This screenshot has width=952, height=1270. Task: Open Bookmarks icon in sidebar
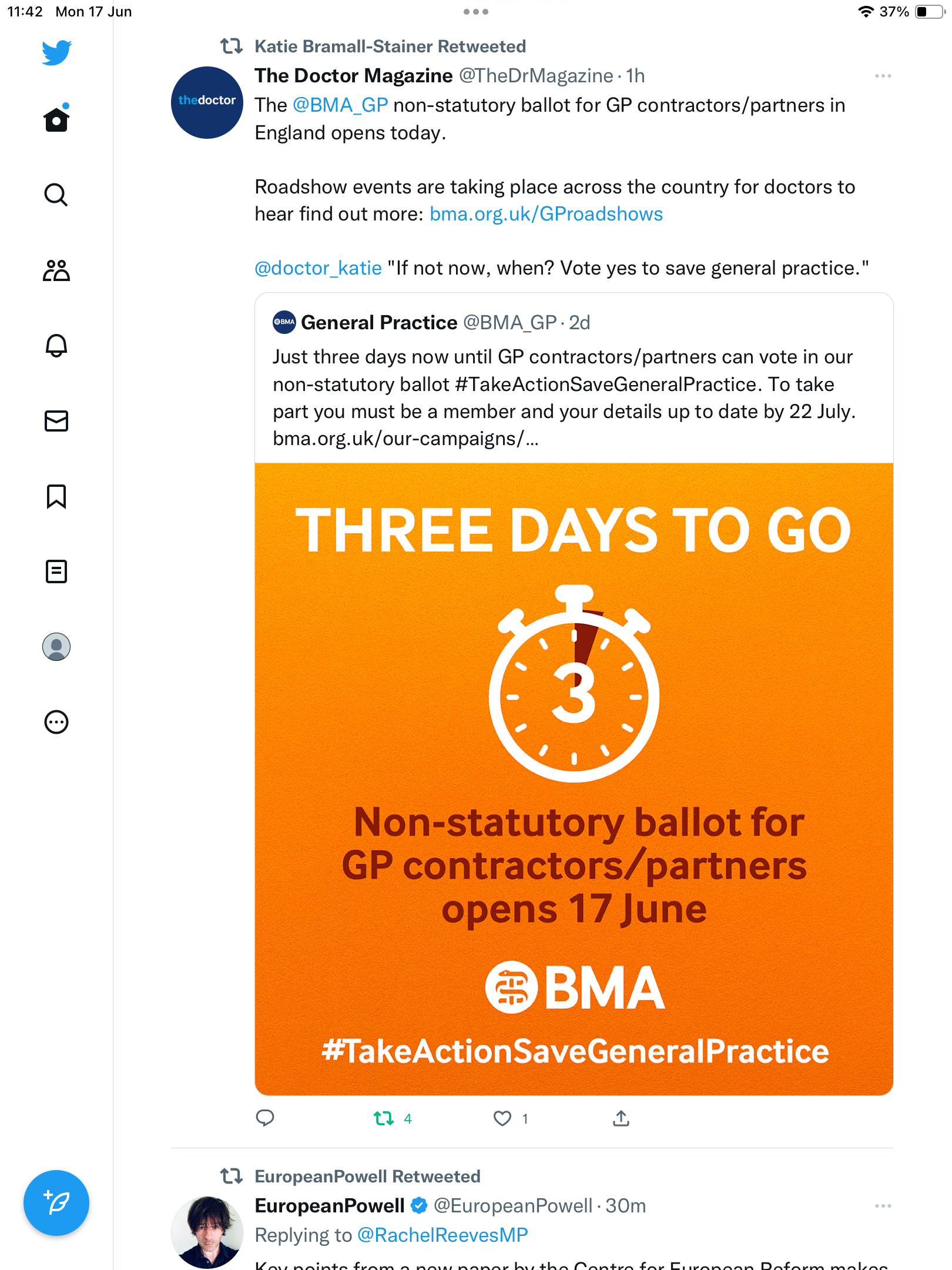(x=56, y=496)
